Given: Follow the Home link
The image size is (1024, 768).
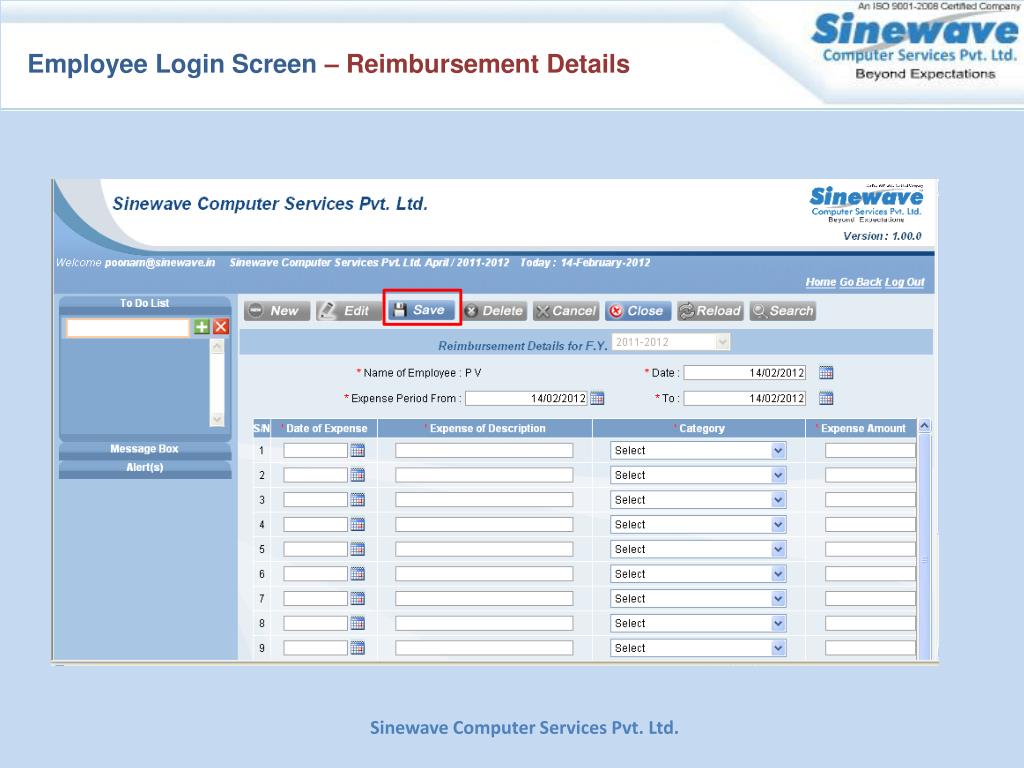Looking at the screenshot, I should coord(820,282).
